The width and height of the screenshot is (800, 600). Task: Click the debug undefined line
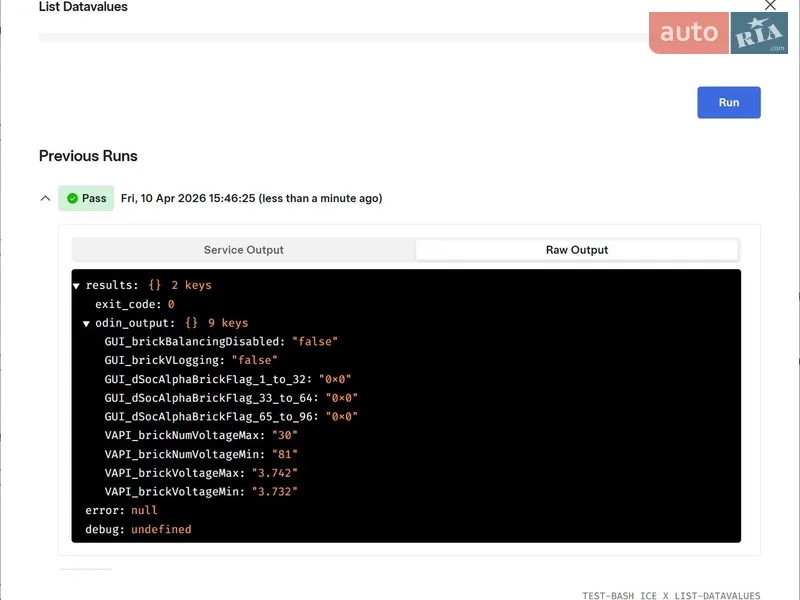click(x=138, y=529)
